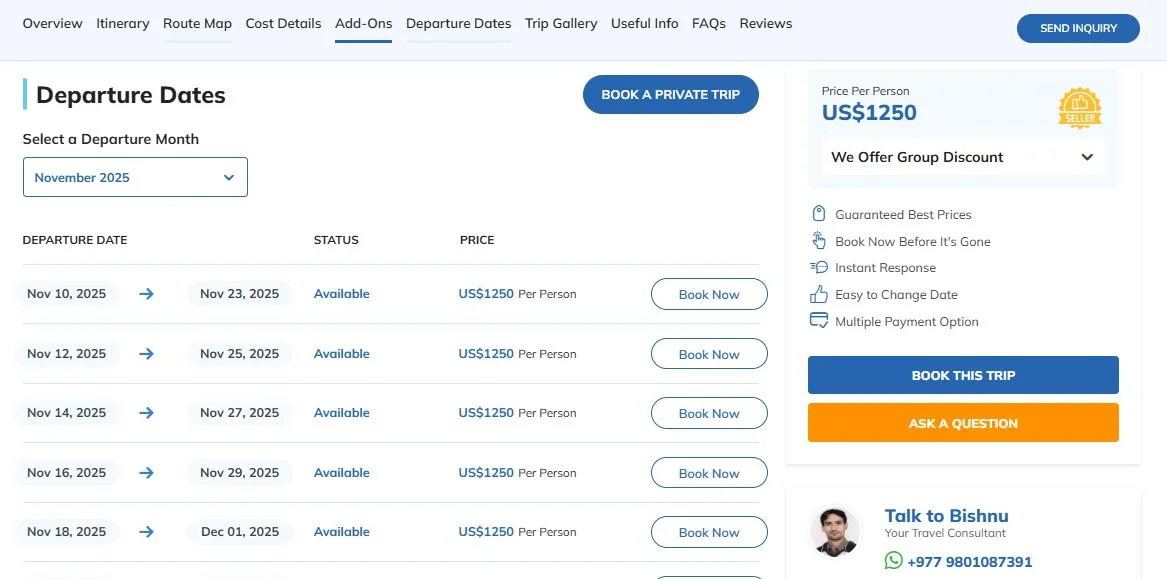Viewport: 1167px width, 579px height.
Task: Click the lock icon beside Guaranteed Best Prices
Action: click(819, 214)
